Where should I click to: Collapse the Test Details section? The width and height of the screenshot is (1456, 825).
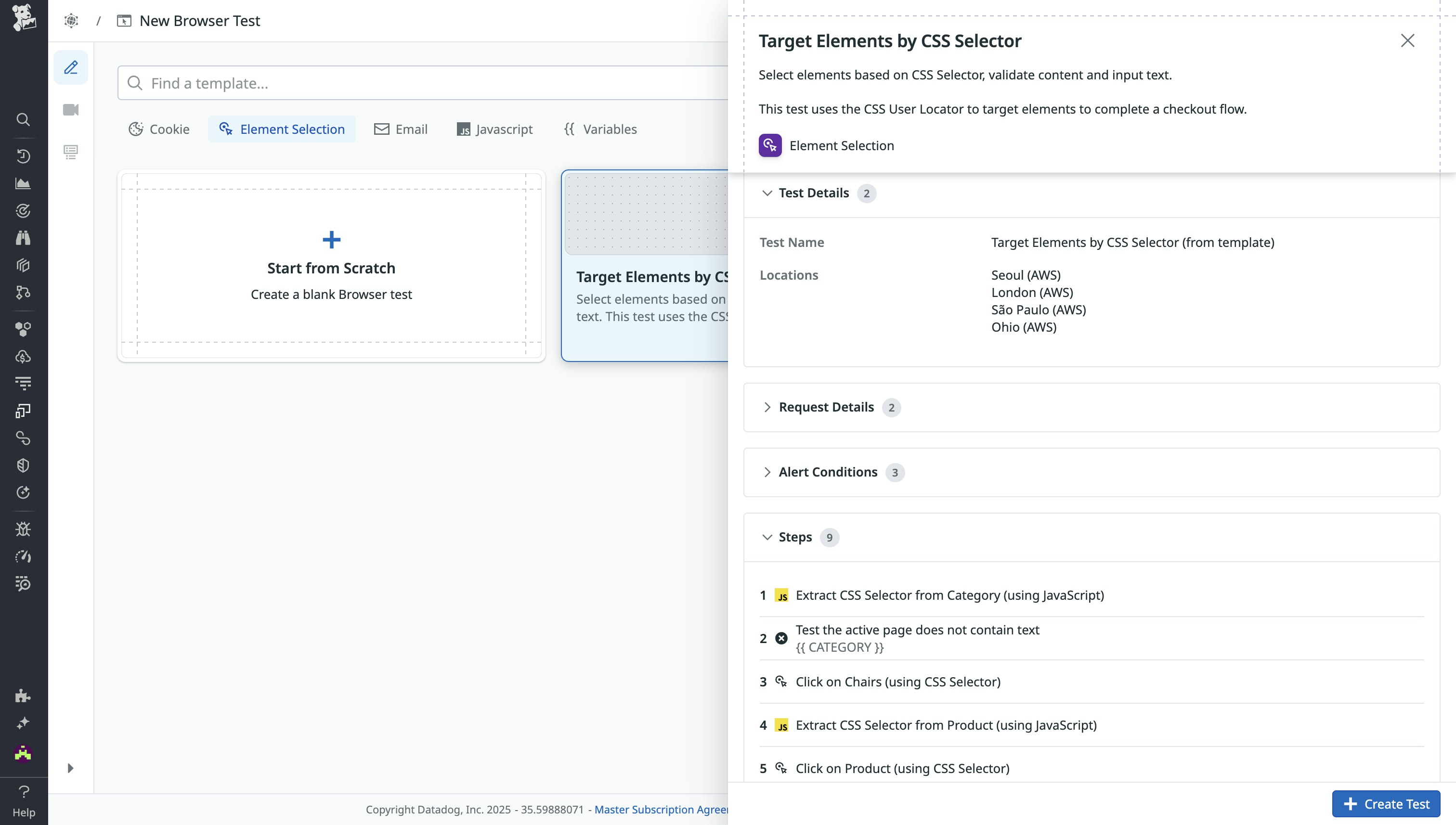tap(767, 193)
